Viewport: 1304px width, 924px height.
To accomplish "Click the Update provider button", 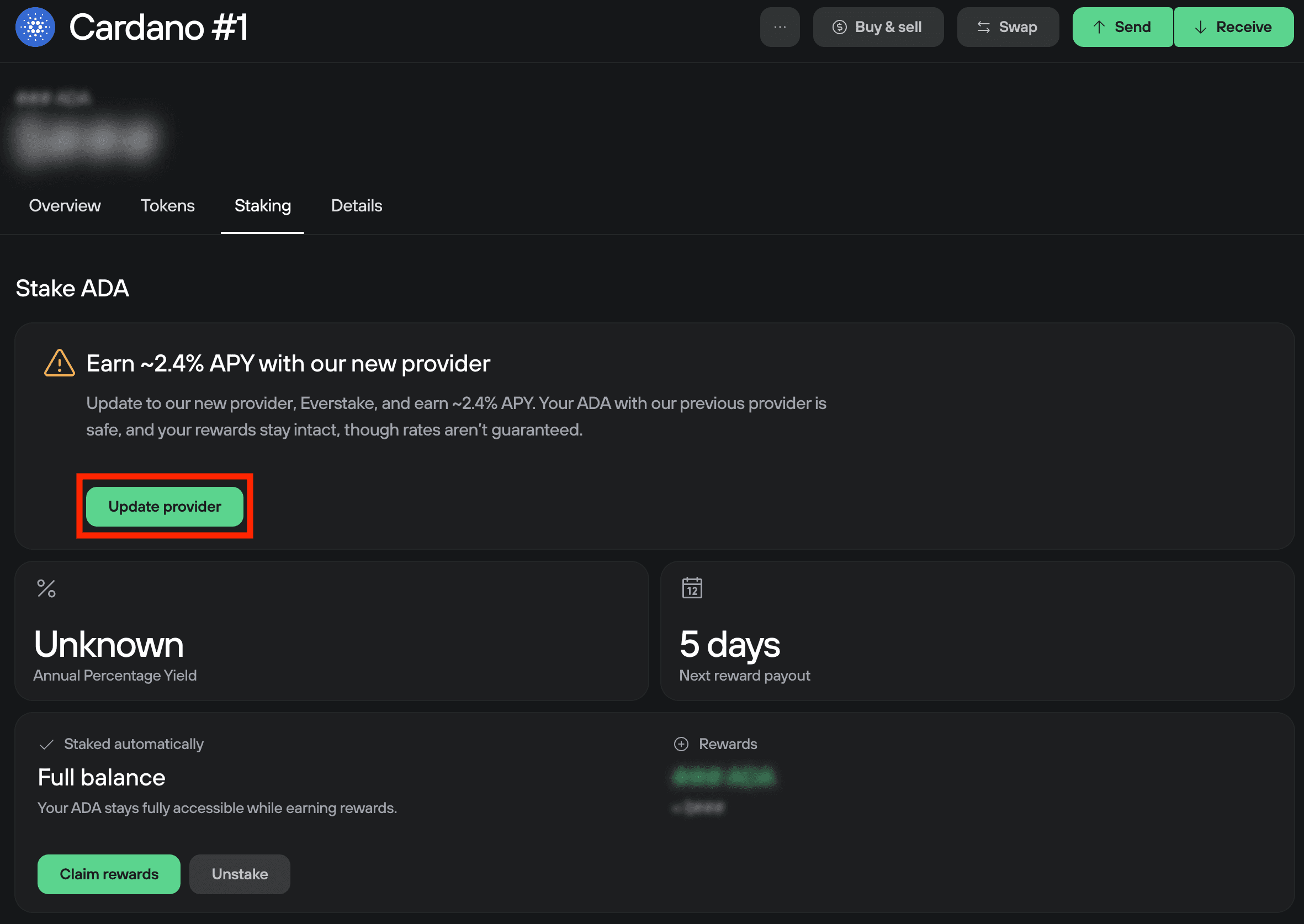I will tap(165, 506).
